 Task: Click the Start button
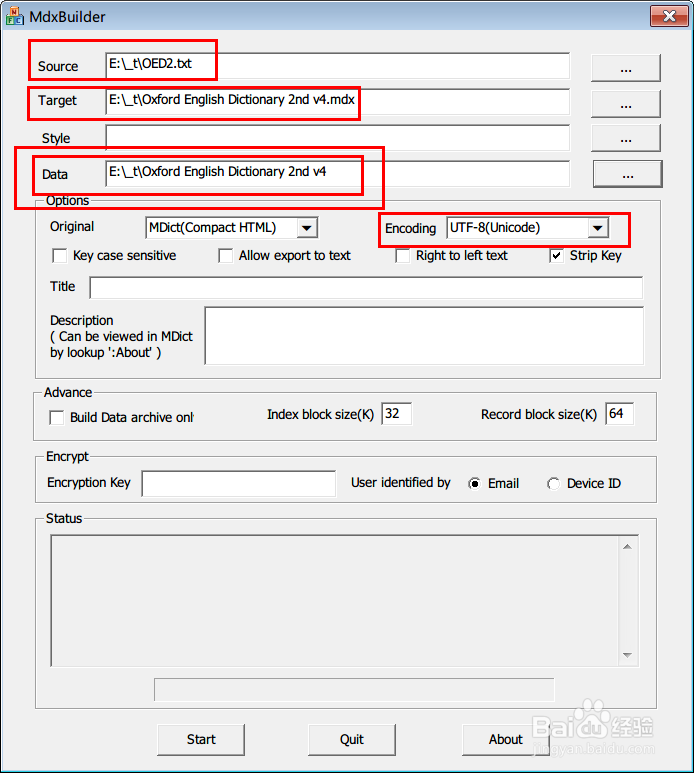click(x=201, y=739)
